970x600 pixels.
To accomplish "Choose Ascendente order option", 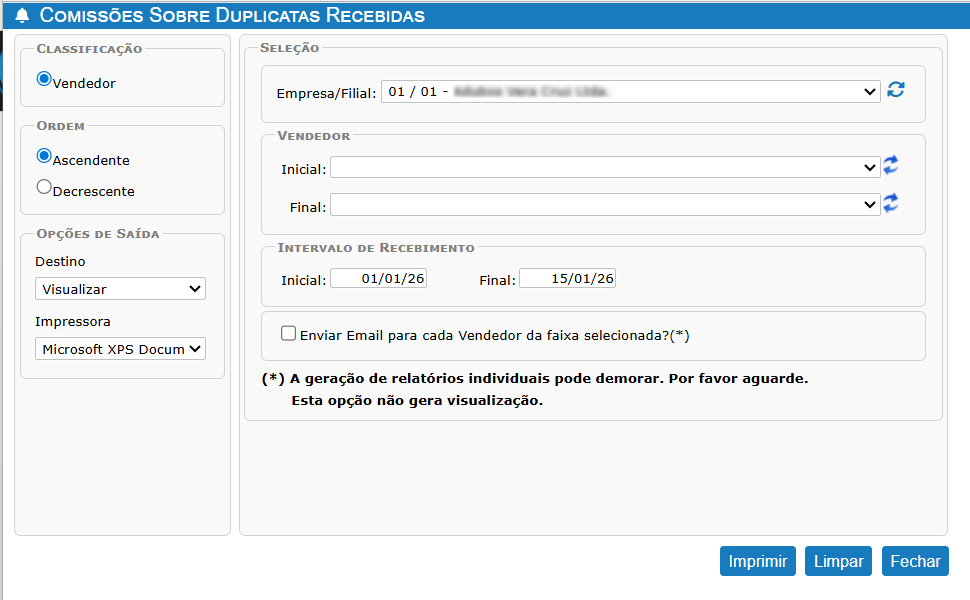I will coord(44,156).
